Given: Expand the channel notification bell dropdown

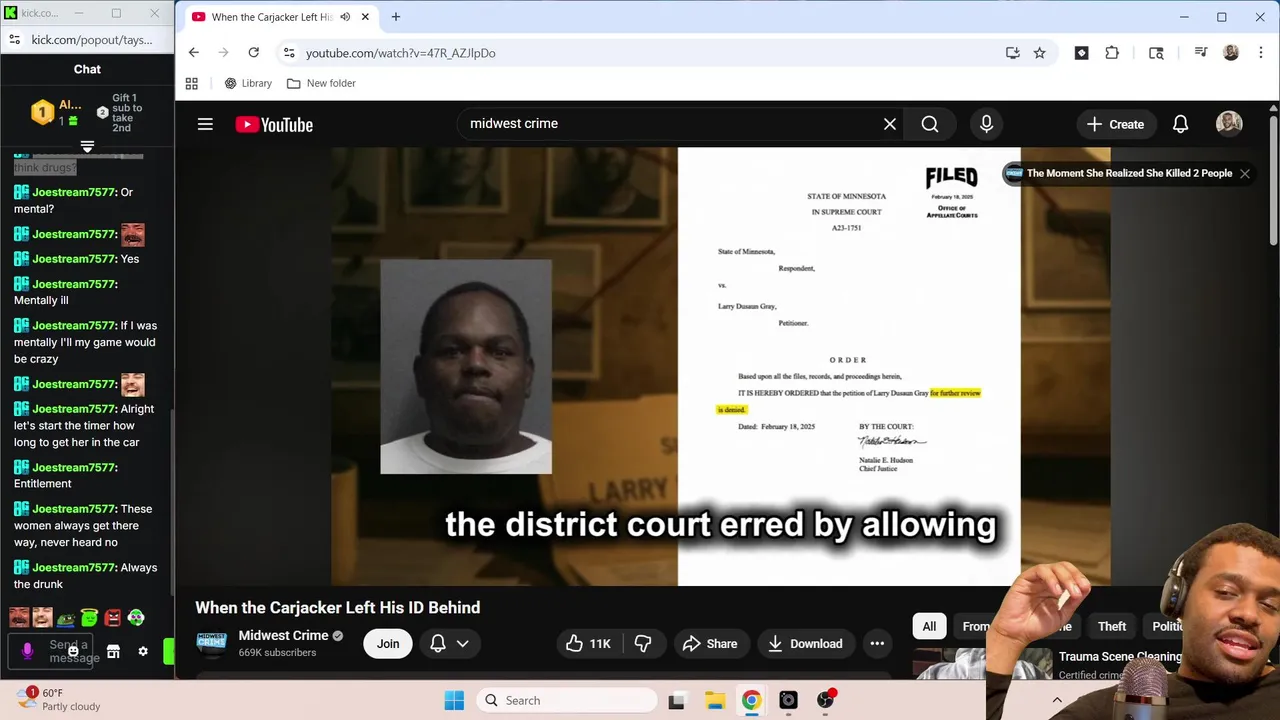Looking at the screenshot, I should [x=449, y=644].
